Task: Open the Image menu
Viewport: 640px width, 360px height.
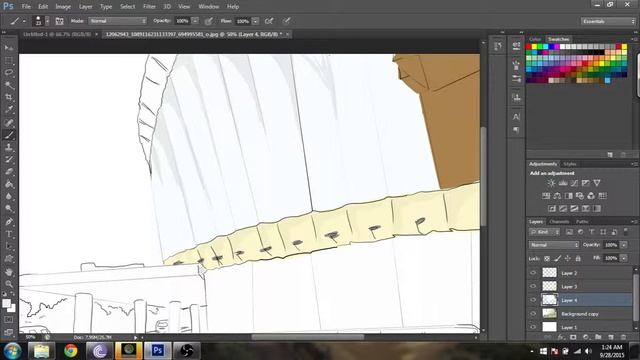Action: tap(63, 7)
